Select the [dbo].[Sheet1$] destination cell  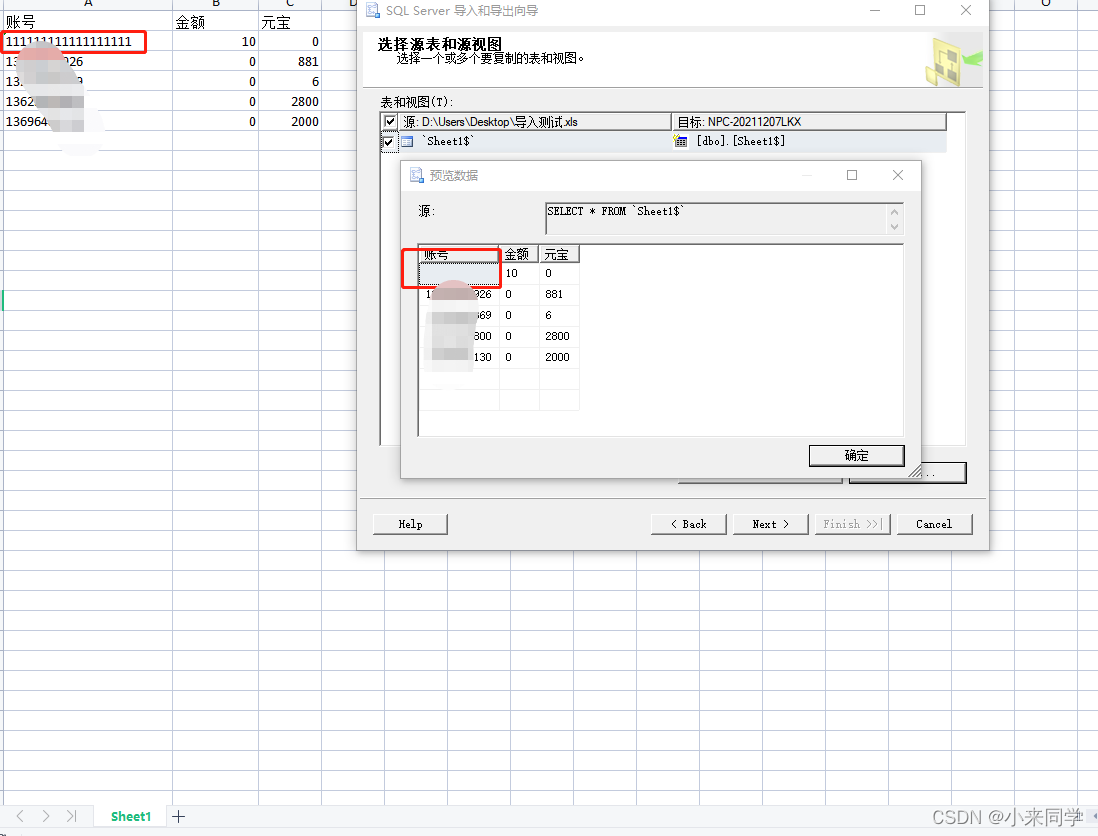pos(809,141)
